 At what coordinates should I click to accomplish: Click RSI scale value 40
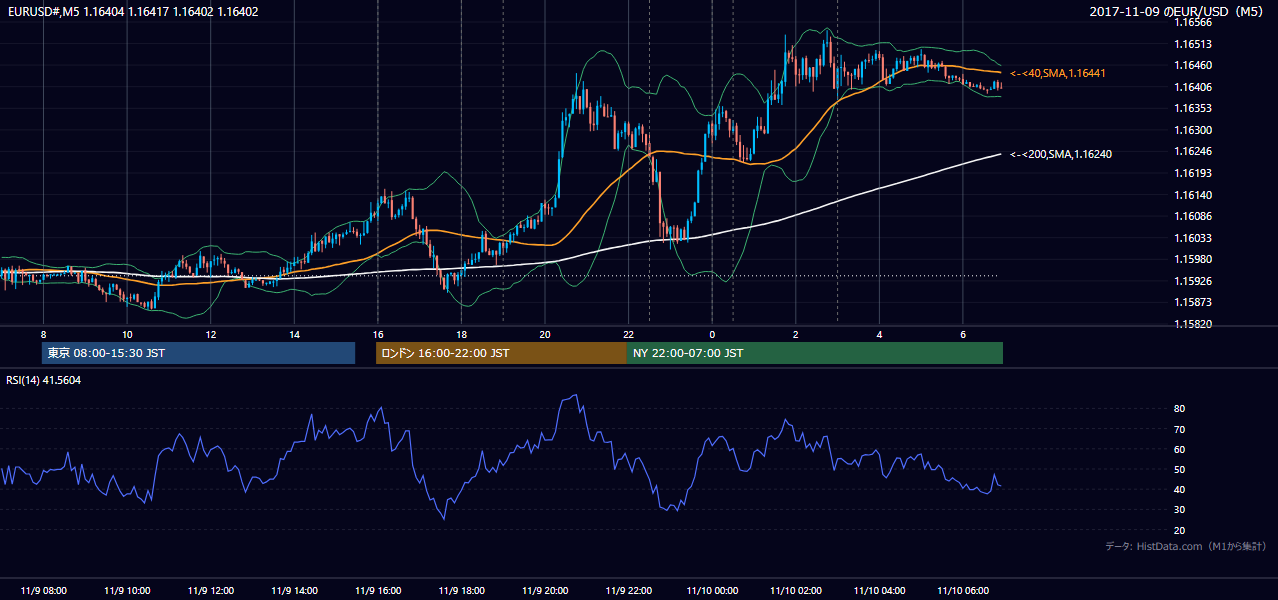pos(1180,490)
